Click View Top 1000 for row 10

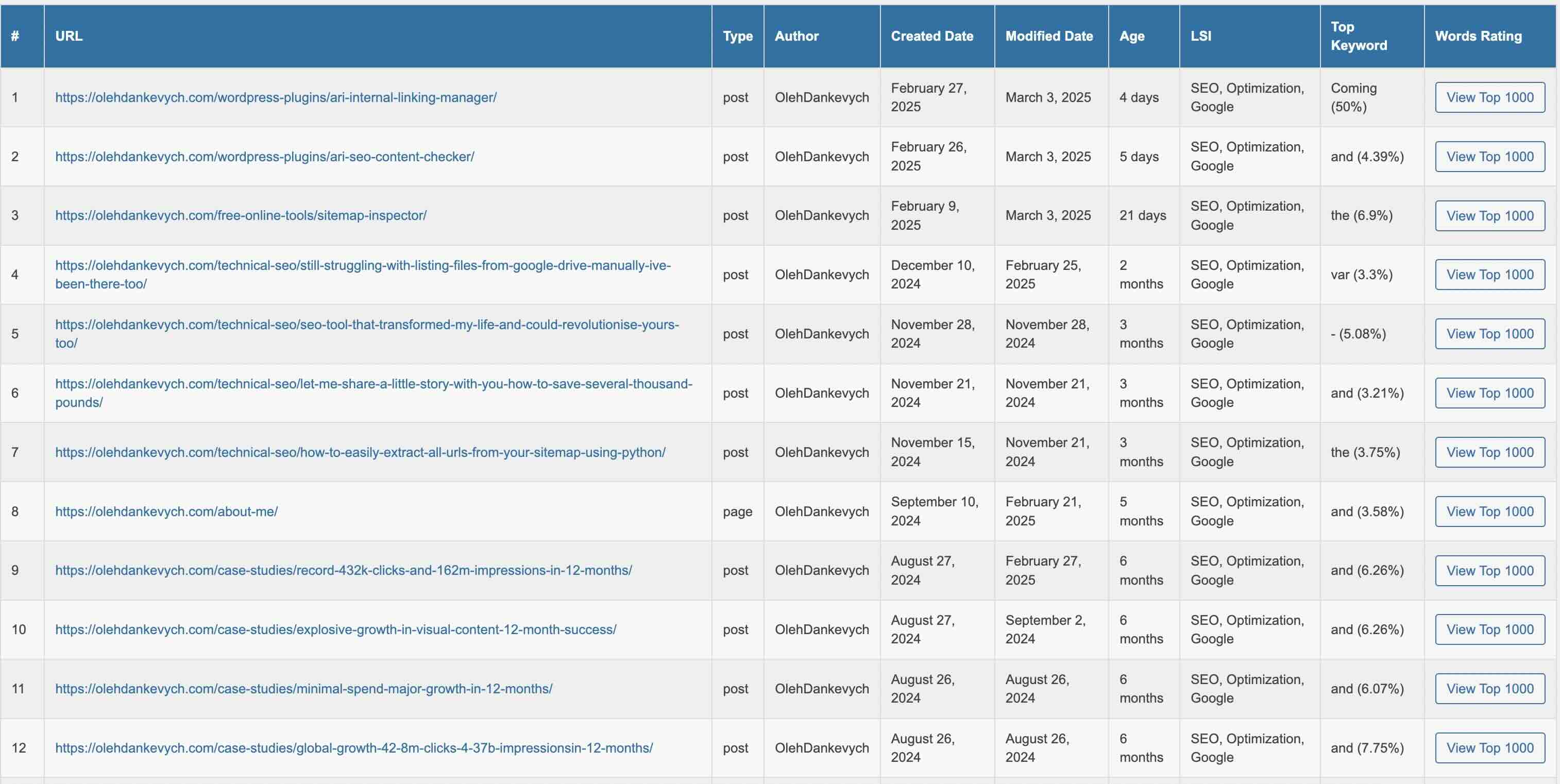(1490, 629)
